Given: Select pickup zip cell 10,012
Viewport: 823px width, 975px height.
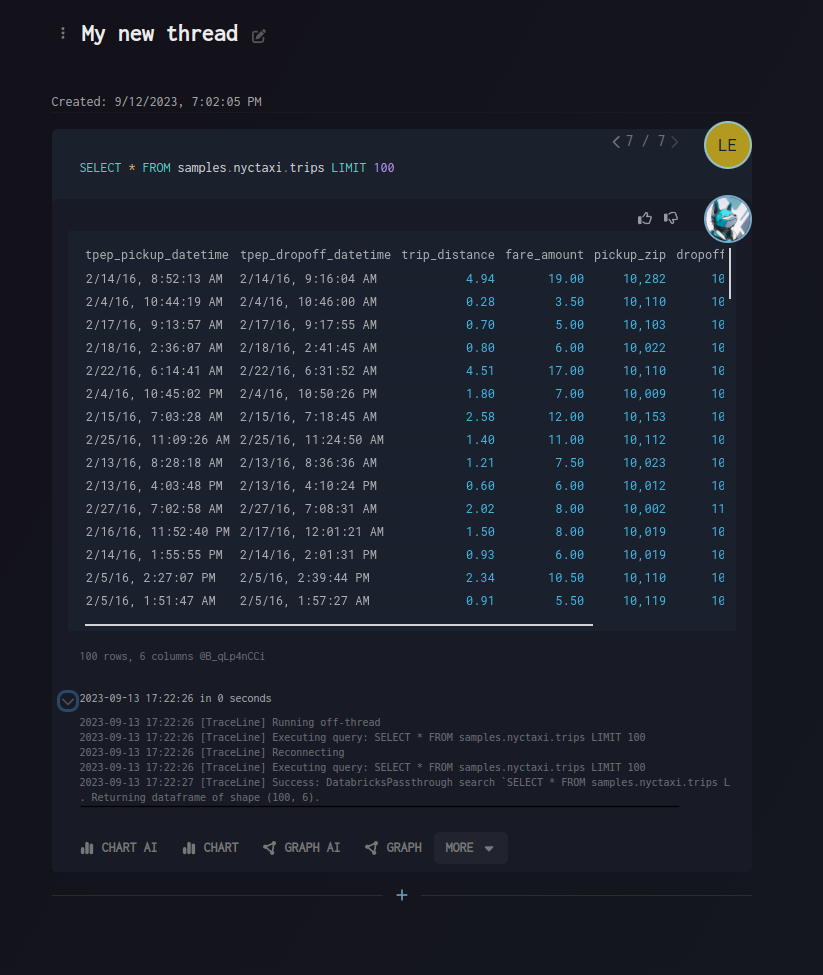Looking at the screenshot, I should click(644, 486).
